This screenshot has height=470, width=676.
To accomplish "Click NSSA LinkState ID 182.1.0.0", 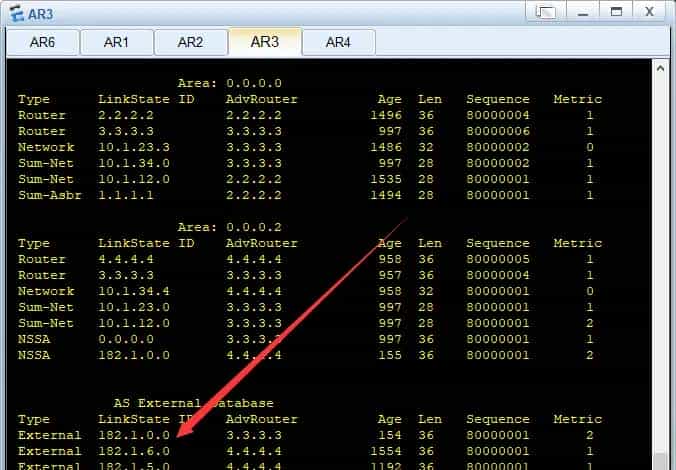I will click(x=134, y=355).
